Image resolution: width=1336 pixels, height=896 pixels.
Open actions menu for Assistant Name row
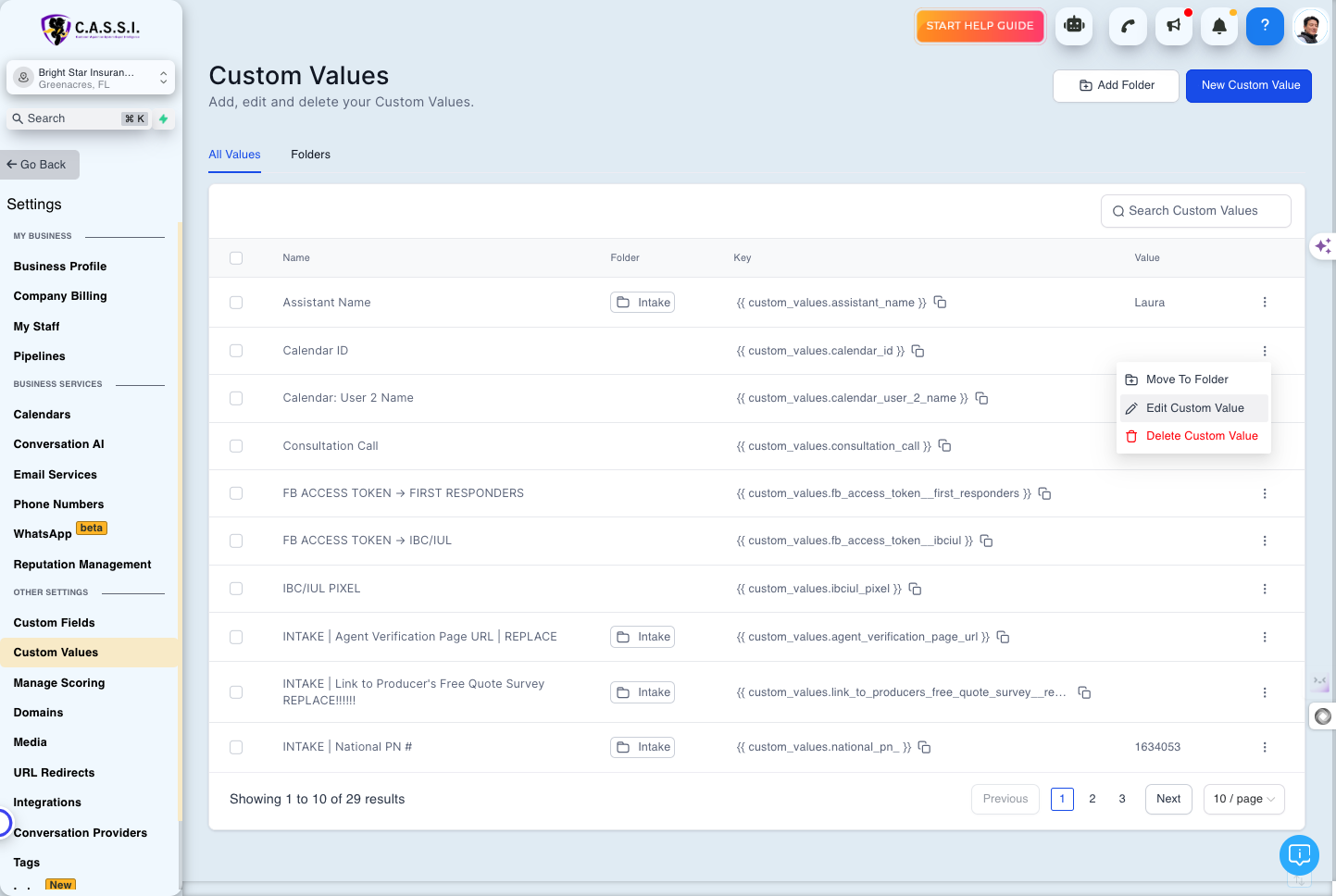point(1265,303)
